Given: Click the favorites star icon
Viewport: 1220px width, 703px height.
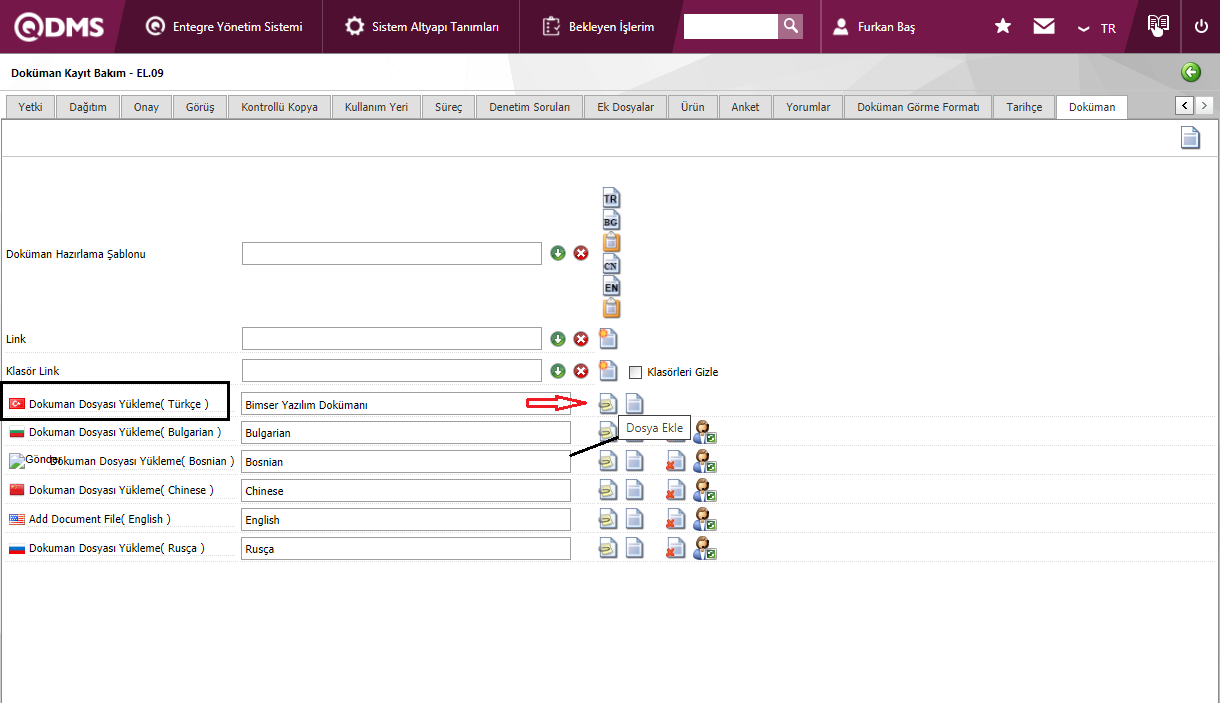Looking at the screenshot, I should 1003,27.
